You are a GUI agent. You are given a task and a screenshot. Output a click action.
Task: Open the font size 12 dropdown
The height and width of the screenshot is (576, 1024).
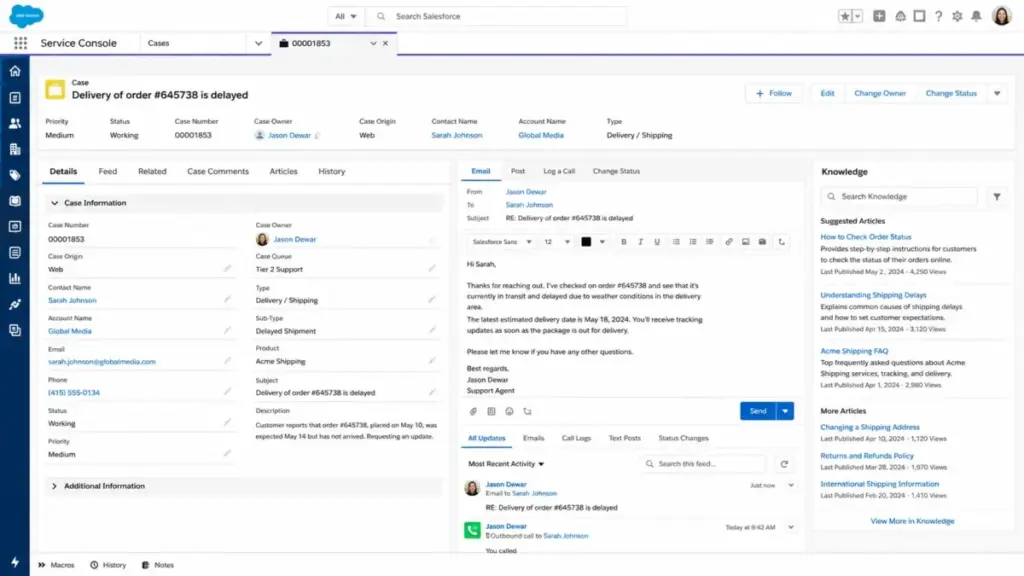pyautogui.click(x=557, y=242)
